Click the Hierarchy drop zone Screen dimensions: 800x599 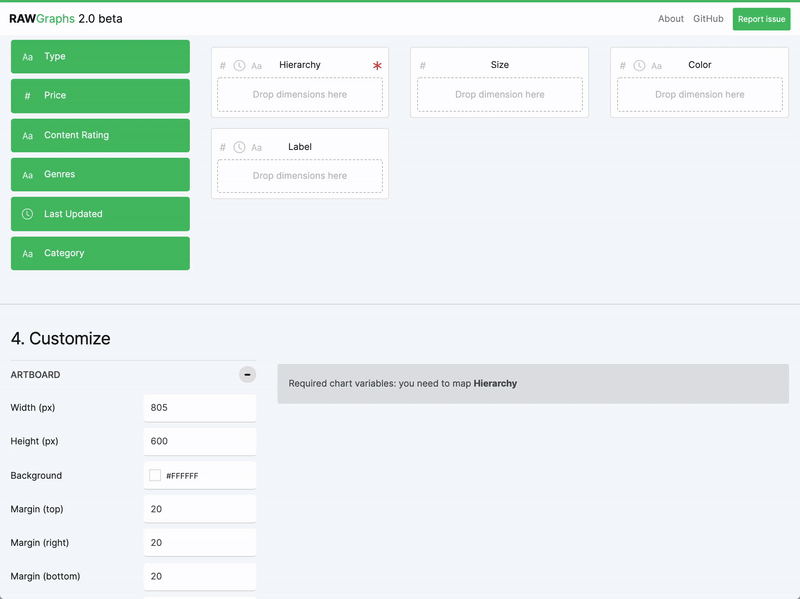300,94
